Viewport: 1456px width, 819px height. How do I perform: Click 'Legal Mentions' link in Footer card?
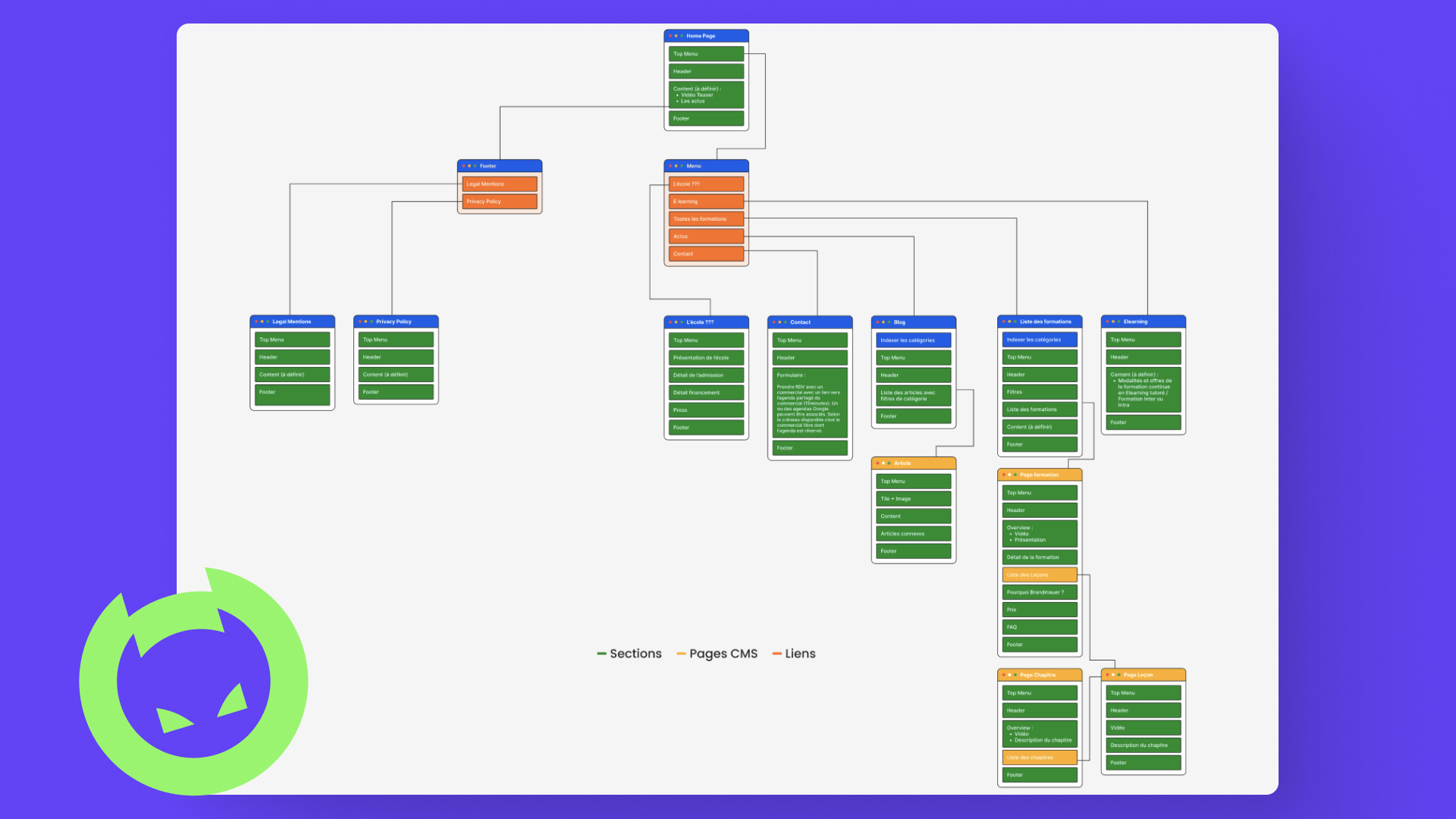[x=499, y=184]
